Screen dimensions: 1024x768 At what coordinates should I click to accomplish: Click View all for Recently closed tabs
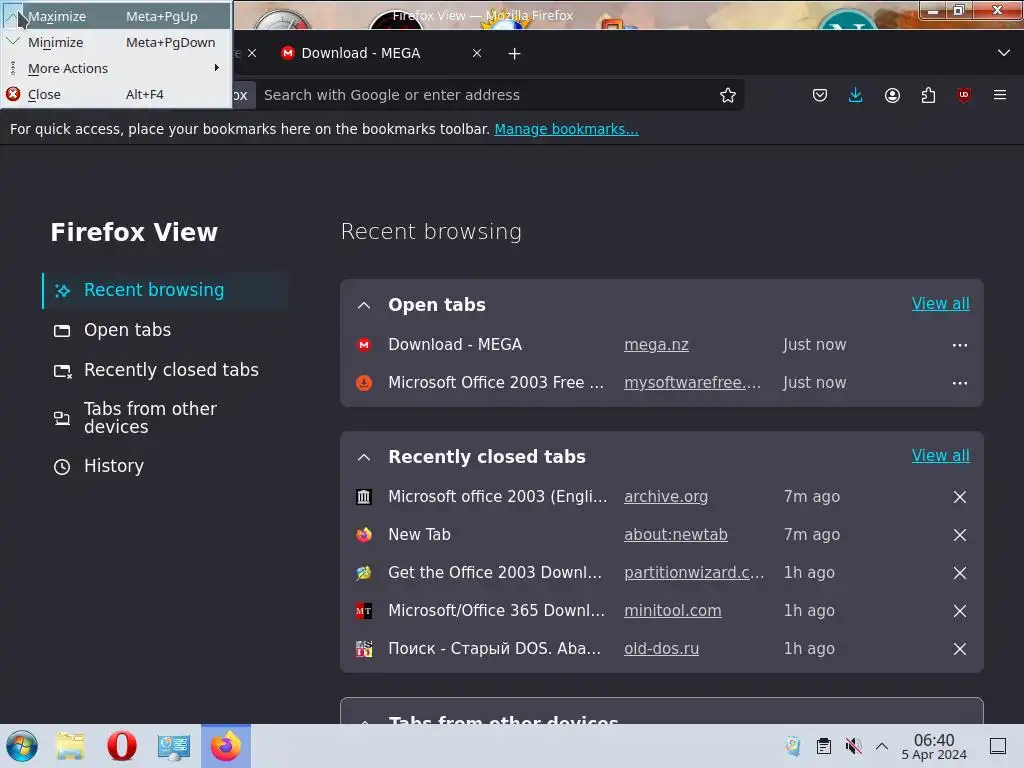click(x=940, y=456)
